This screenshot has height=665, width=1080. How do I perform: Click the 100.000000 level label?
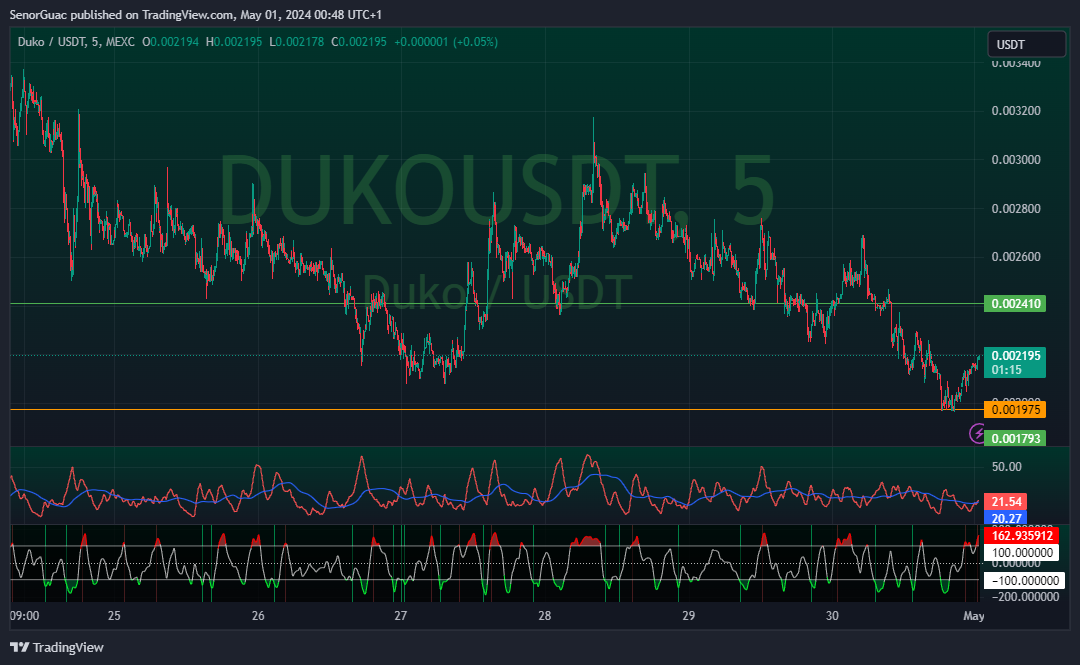(x=1021, y=553)
